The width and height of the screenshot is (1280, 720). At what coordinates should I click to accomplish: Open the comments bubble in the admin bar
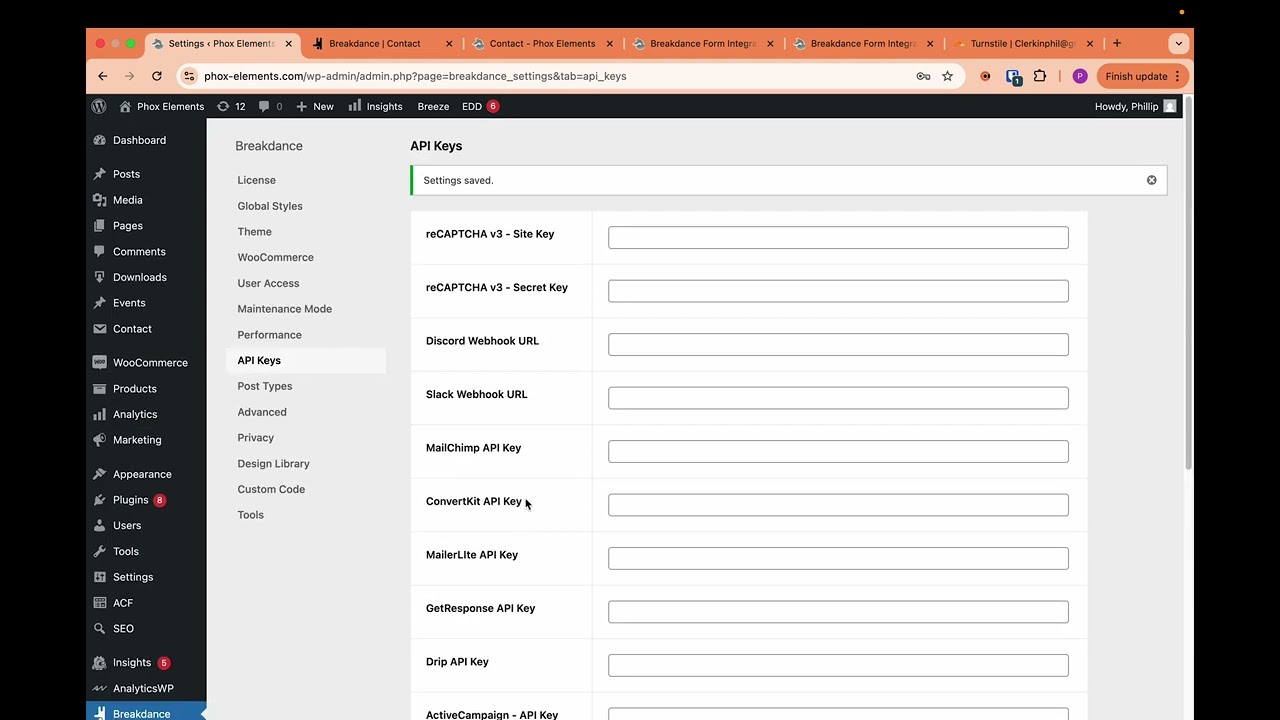click(x=270, y=106)
